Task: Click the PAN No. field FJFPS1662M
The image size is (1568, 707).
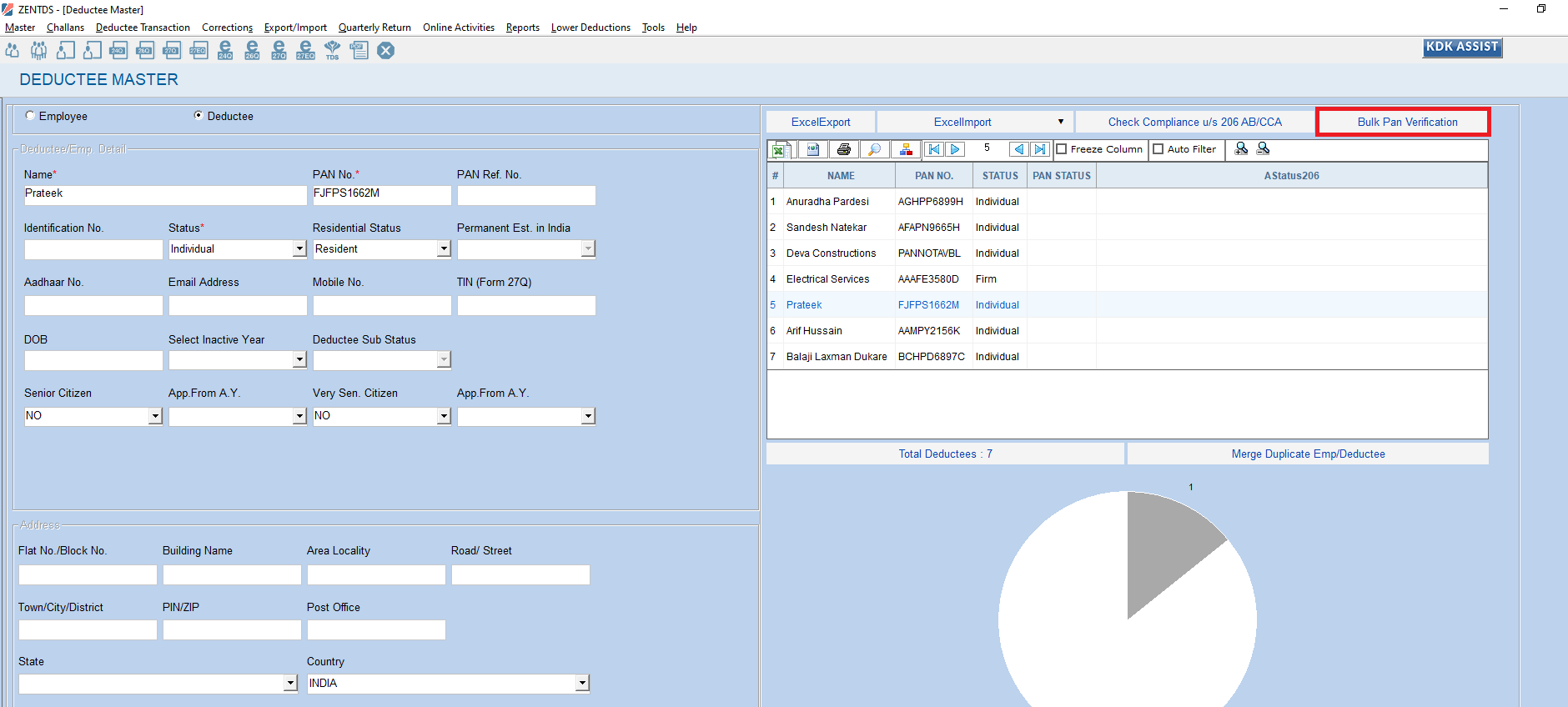Action: tap(382, 194)
